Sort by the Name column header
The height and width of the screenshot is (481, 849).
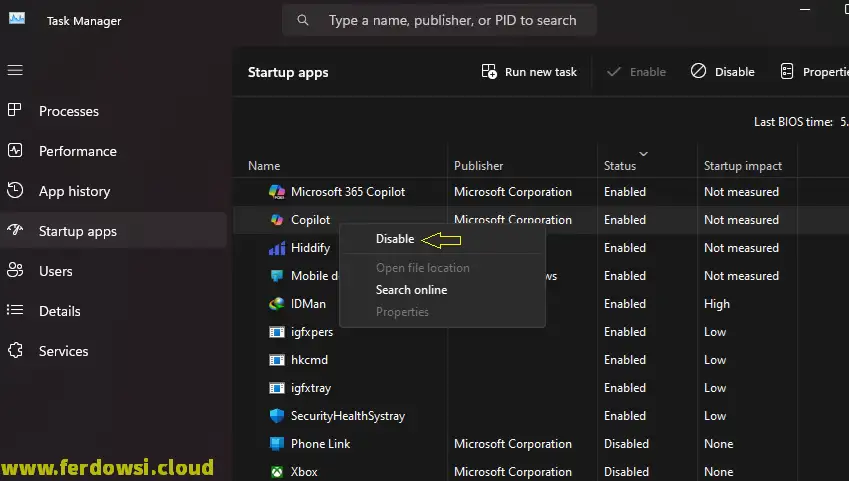coord(264,166)
